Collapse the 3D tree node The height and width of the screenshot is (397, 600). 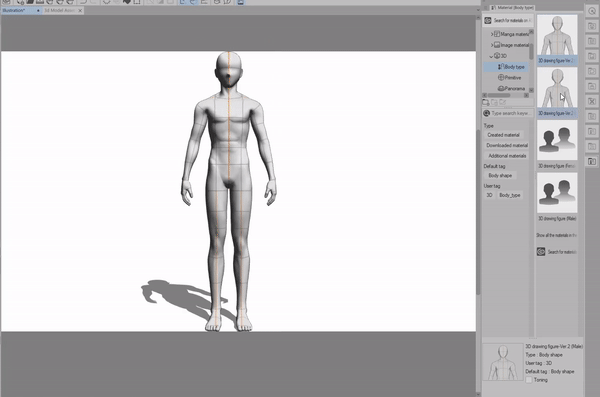pyautogui.click(x=491, y=56)
